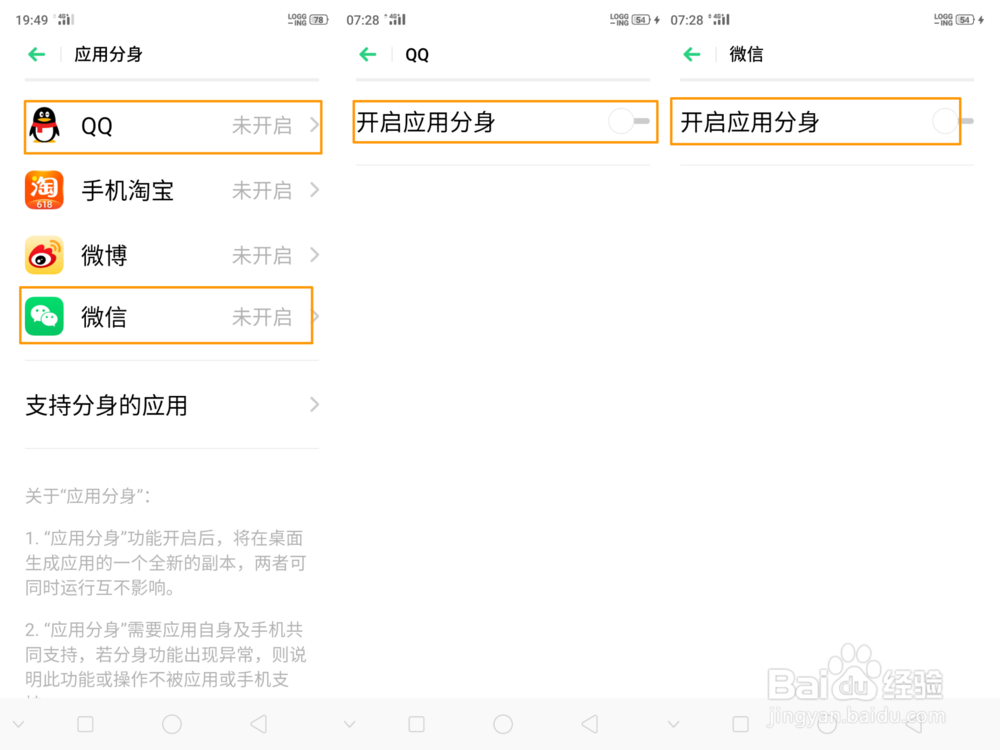Viewport: 1000px width, 750px height.
Task: Select the 微博 label
Action: [x=104, y=255]
